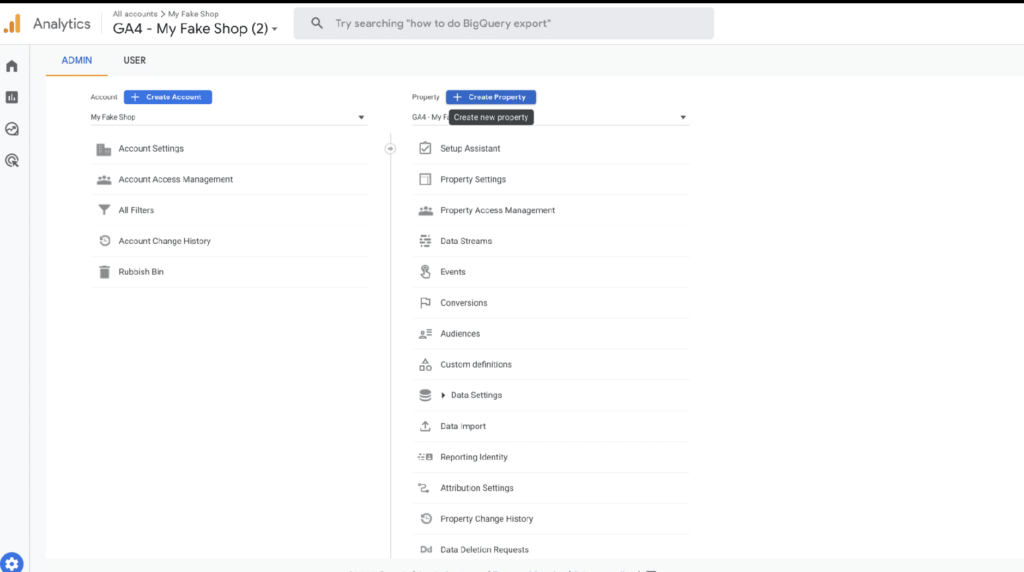This screenshot has height=572, width=1024.
Task: Click the Account Change History clock icon
Action: pos(104,241)
